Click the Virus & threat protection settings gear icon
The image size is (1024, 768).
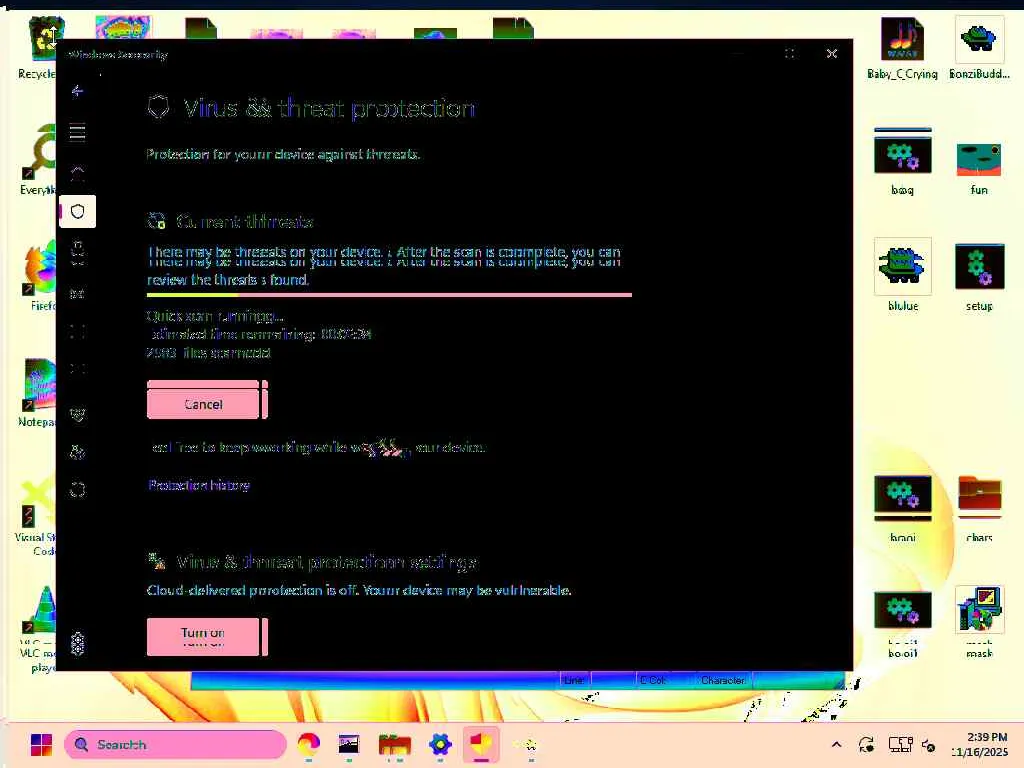tap(157, 561)
